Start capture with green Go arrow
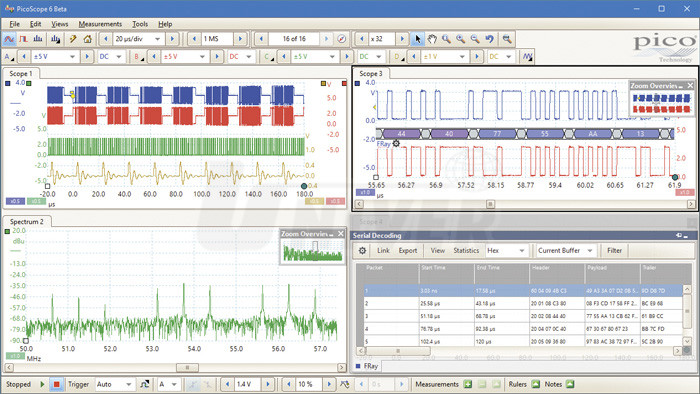Viewport: 700px width, 394px height. click(x=42, y=384)
